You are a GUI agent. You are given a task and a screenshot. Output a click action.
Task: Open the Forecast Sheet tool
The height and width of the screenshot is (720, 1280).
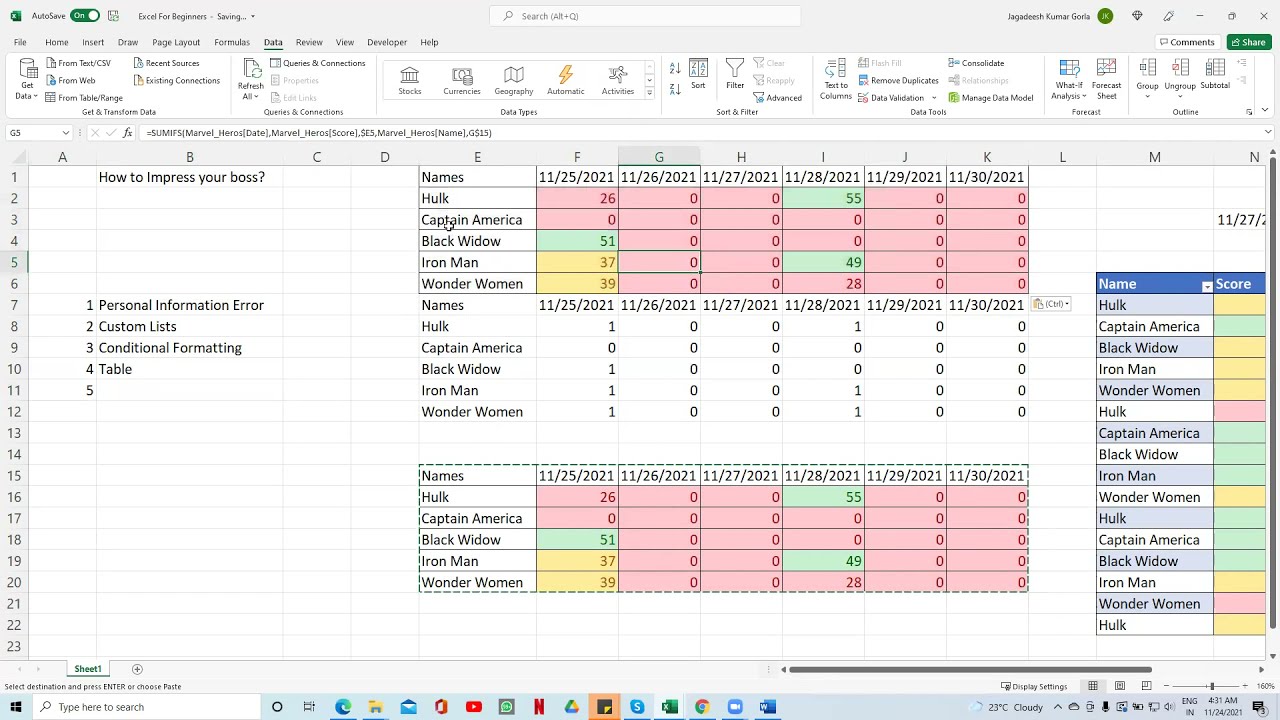[1106, 79]
